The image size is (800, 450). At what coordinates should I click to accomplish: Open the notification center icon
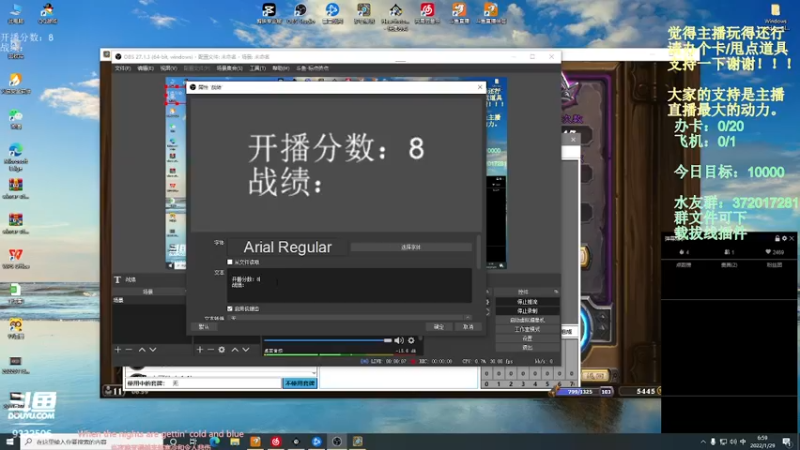787,442
